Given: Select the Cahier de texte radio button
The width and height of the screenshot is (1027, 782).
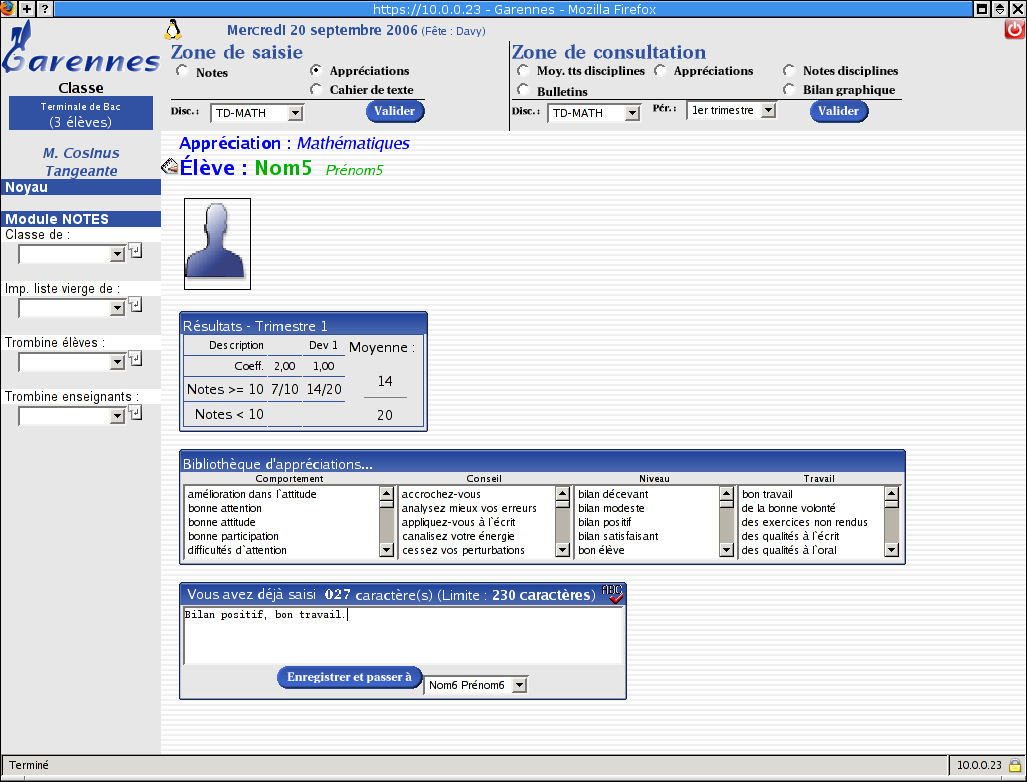Looking at the screenshot, I should click(316, 90).
